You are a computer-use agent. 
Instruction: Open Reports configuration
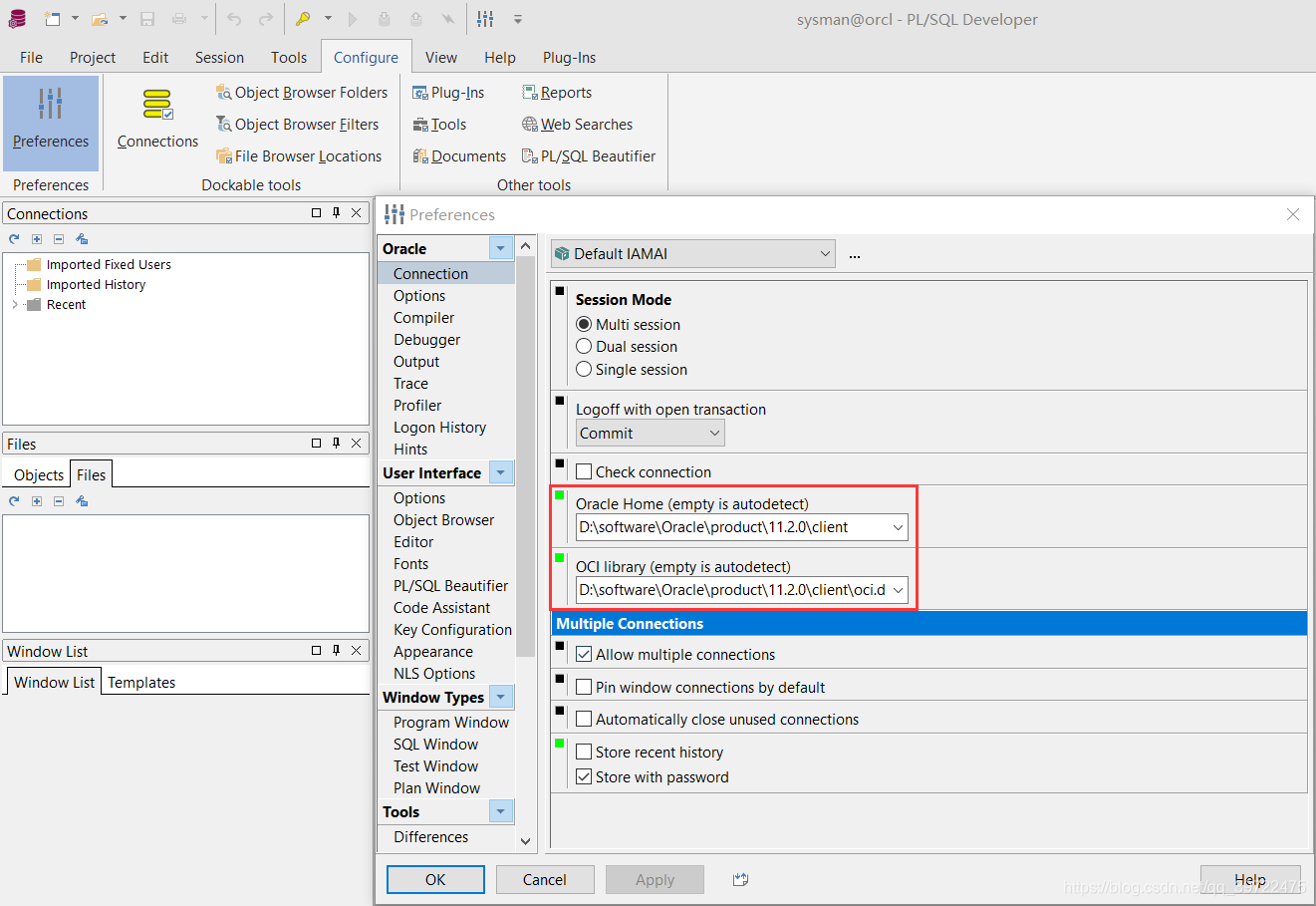click(x=557, y=93)
